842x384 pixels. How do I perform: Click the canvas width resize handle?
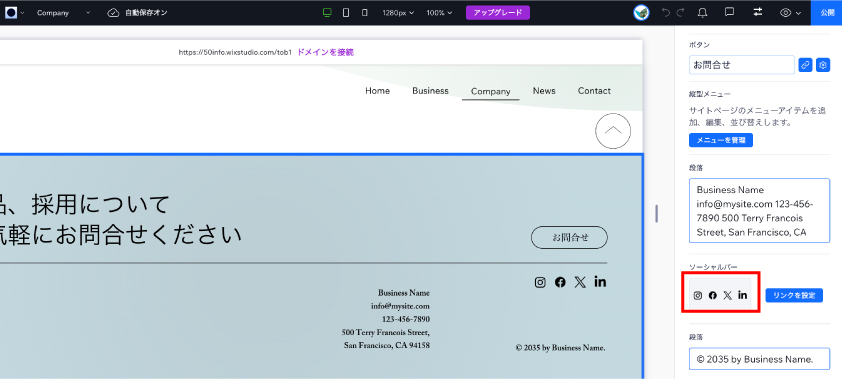coord(656,214)
